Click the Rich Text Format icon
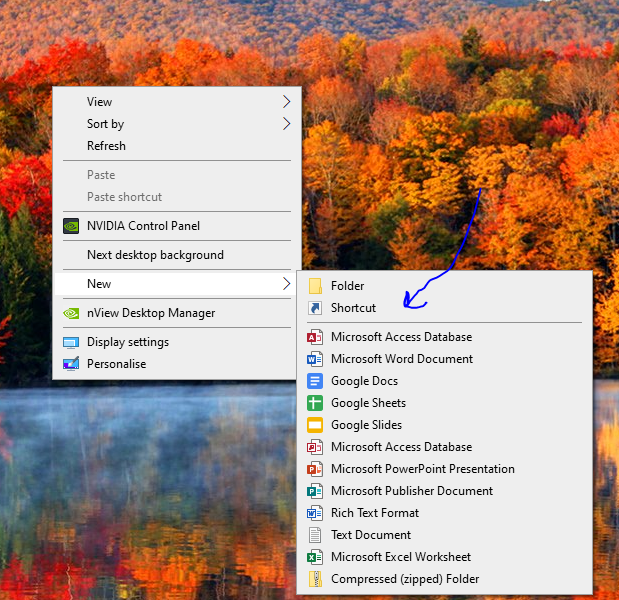The image size is (619, 600). pyautogui.click(x=315, y=513)
